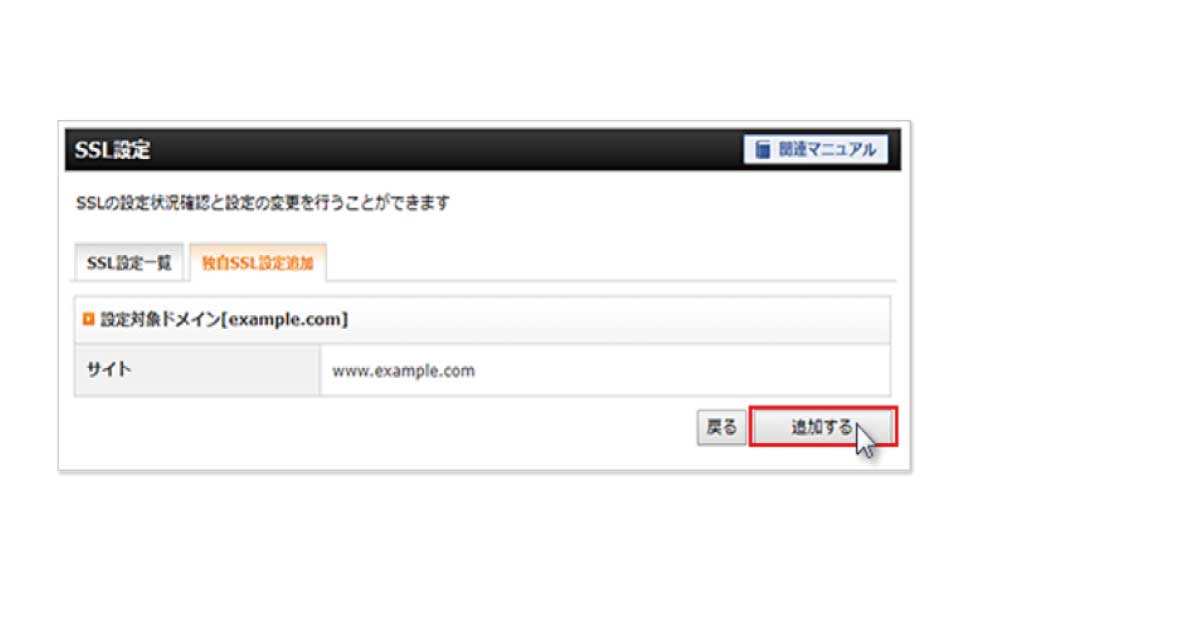
Task: Click the black SSL設定 header bar
Action: pyautogui.click(x=483, y=150)
